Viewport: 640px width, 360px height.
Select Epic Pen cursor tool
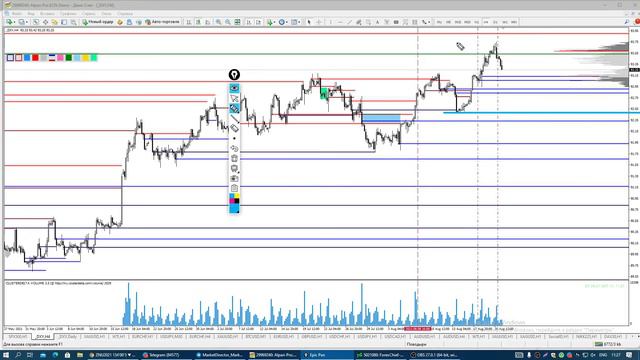click(x=234, y=98)
